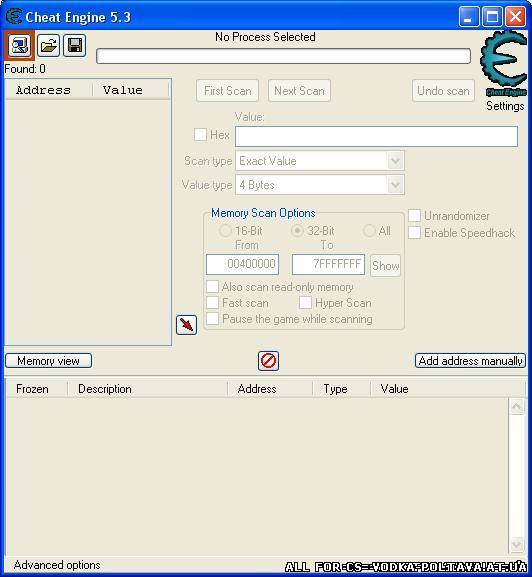The height and width of the screenshot is (577, 532).
Task: Click the Value input field
Action: [x=376, y=137]
